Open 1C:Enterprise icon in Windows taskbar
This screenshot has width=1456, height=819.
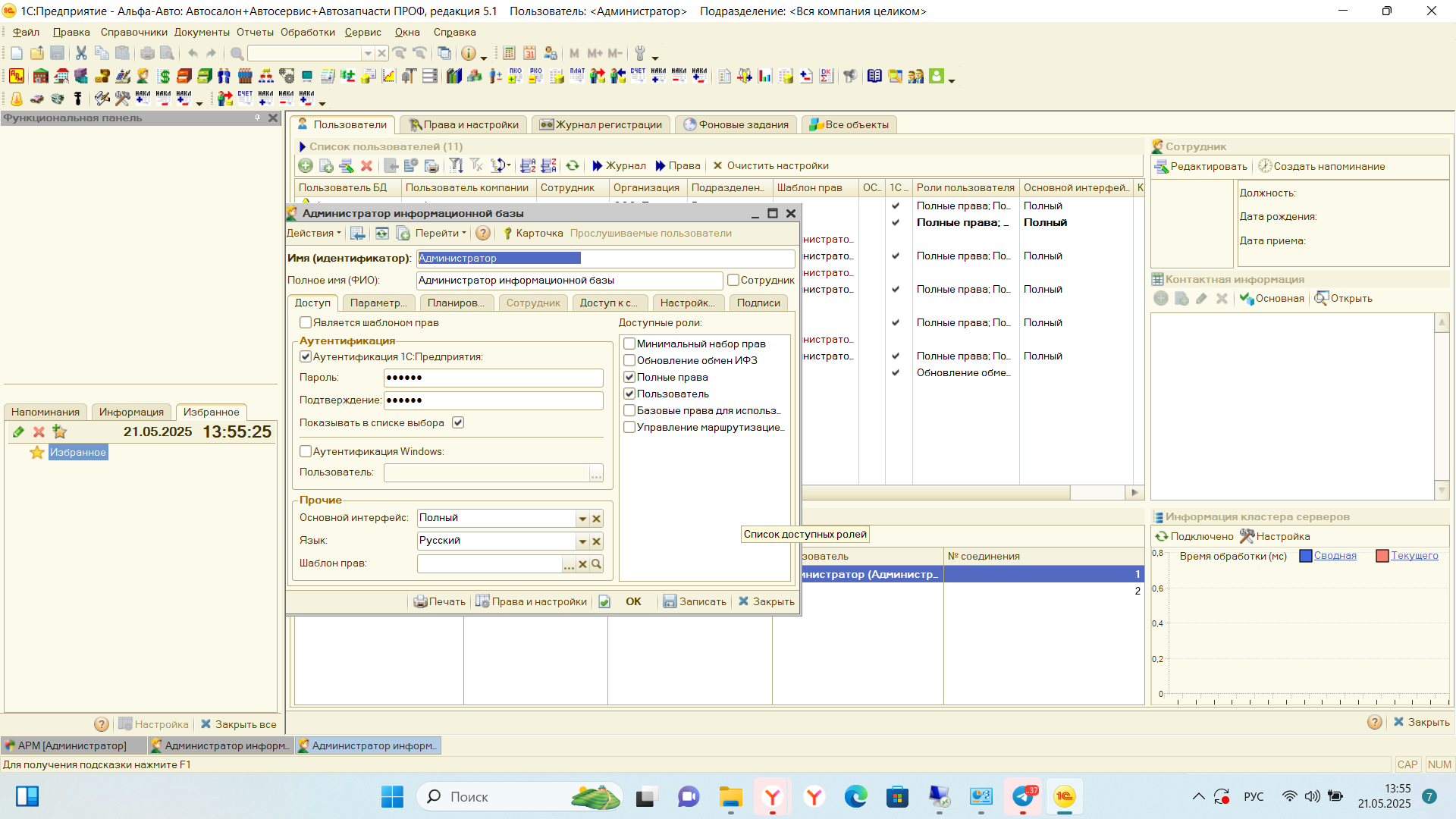[1065, 796]
